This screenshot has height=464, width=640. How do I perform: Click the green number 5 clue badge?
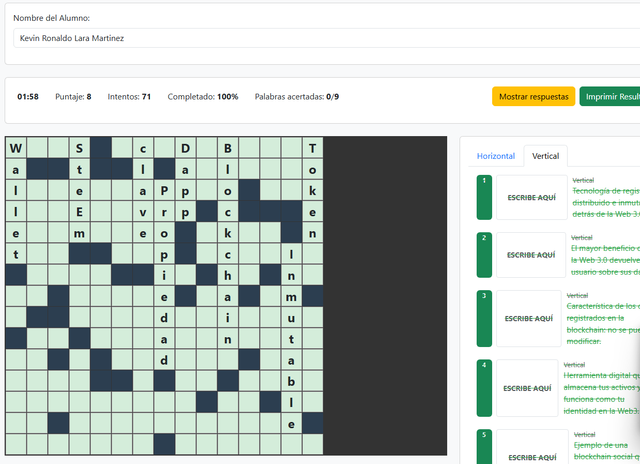pos(484,447)
